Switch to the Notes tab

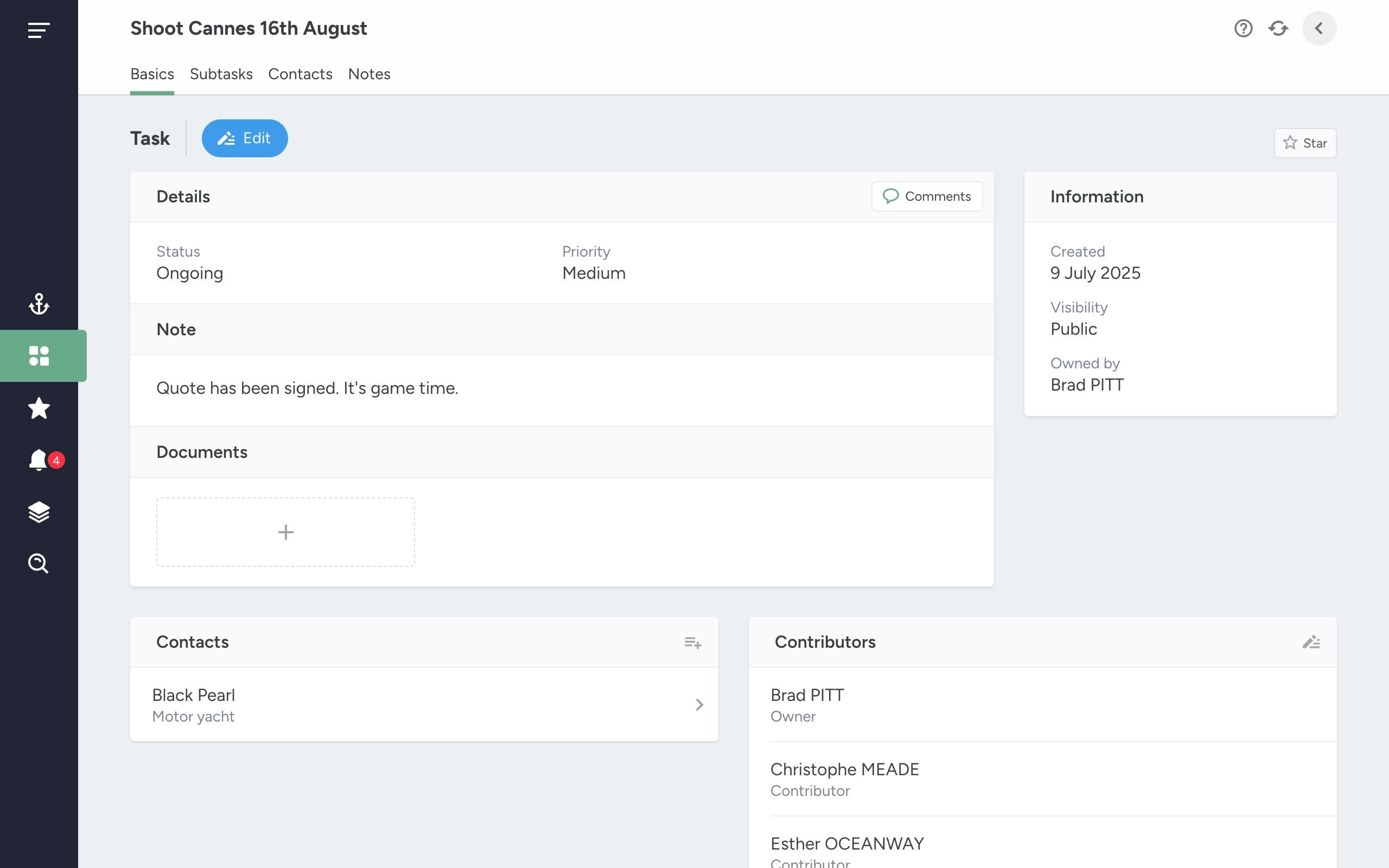[369, 74]
